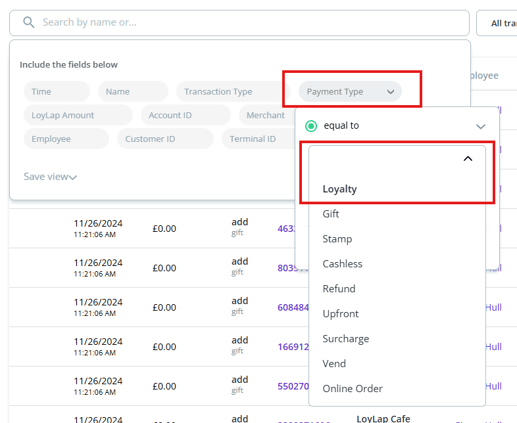Select the Cashless option
Image resolution: width=517 pixels, height=423 pixels.
click(342, 264)
